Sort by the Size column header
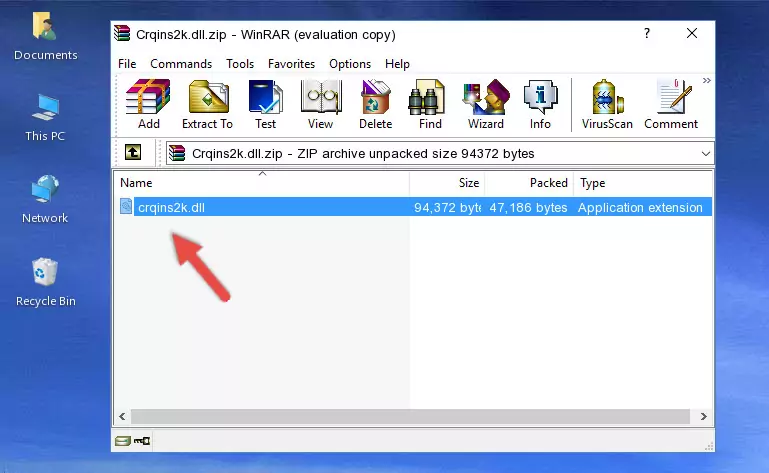Viewport: 769px width, 473px height. pos(447,183)
